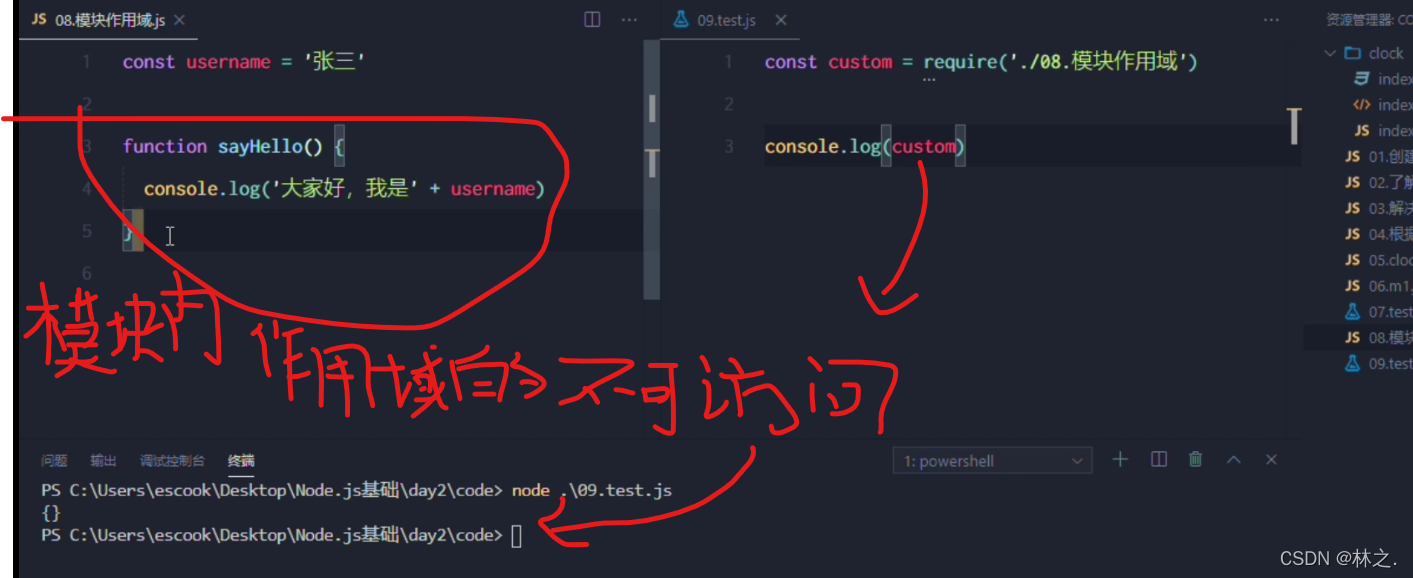Click the left editor vertical scrollbar
The height and width of the screenshot is (578, 1413).
tap(653, 170)
